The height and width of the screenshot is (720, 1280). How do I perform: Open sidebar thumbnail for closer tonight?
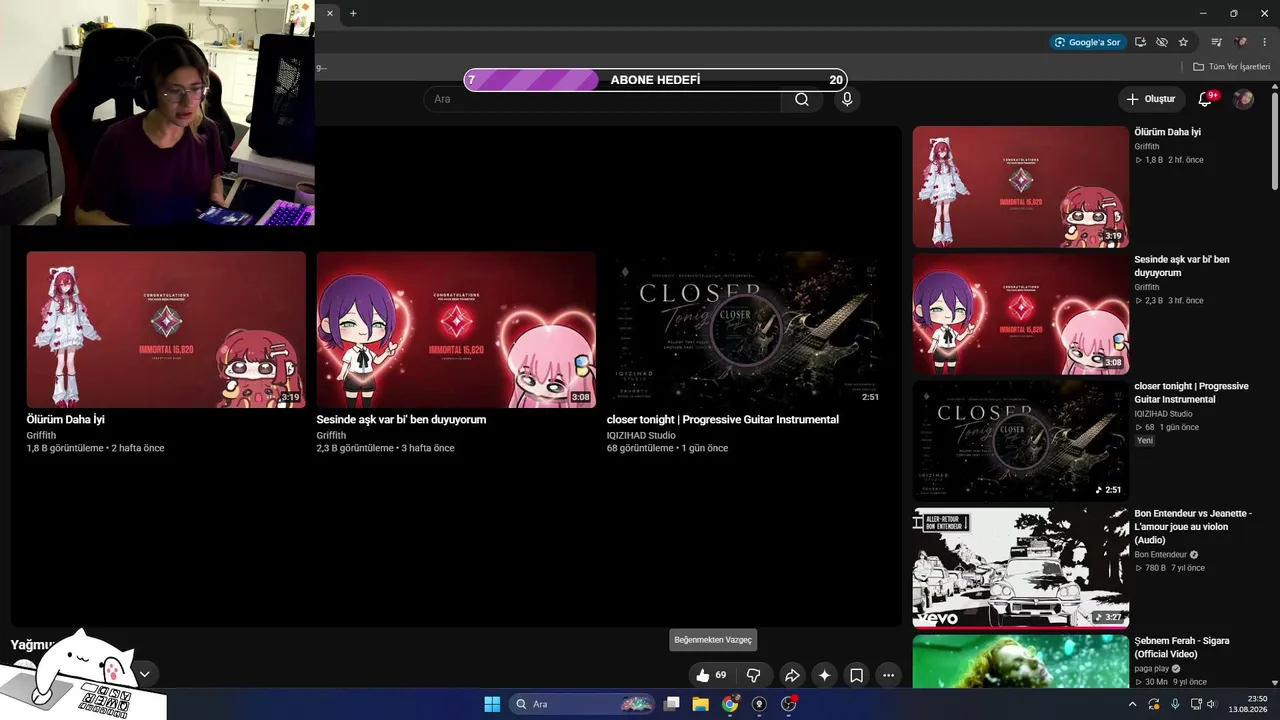[1021, 441]
